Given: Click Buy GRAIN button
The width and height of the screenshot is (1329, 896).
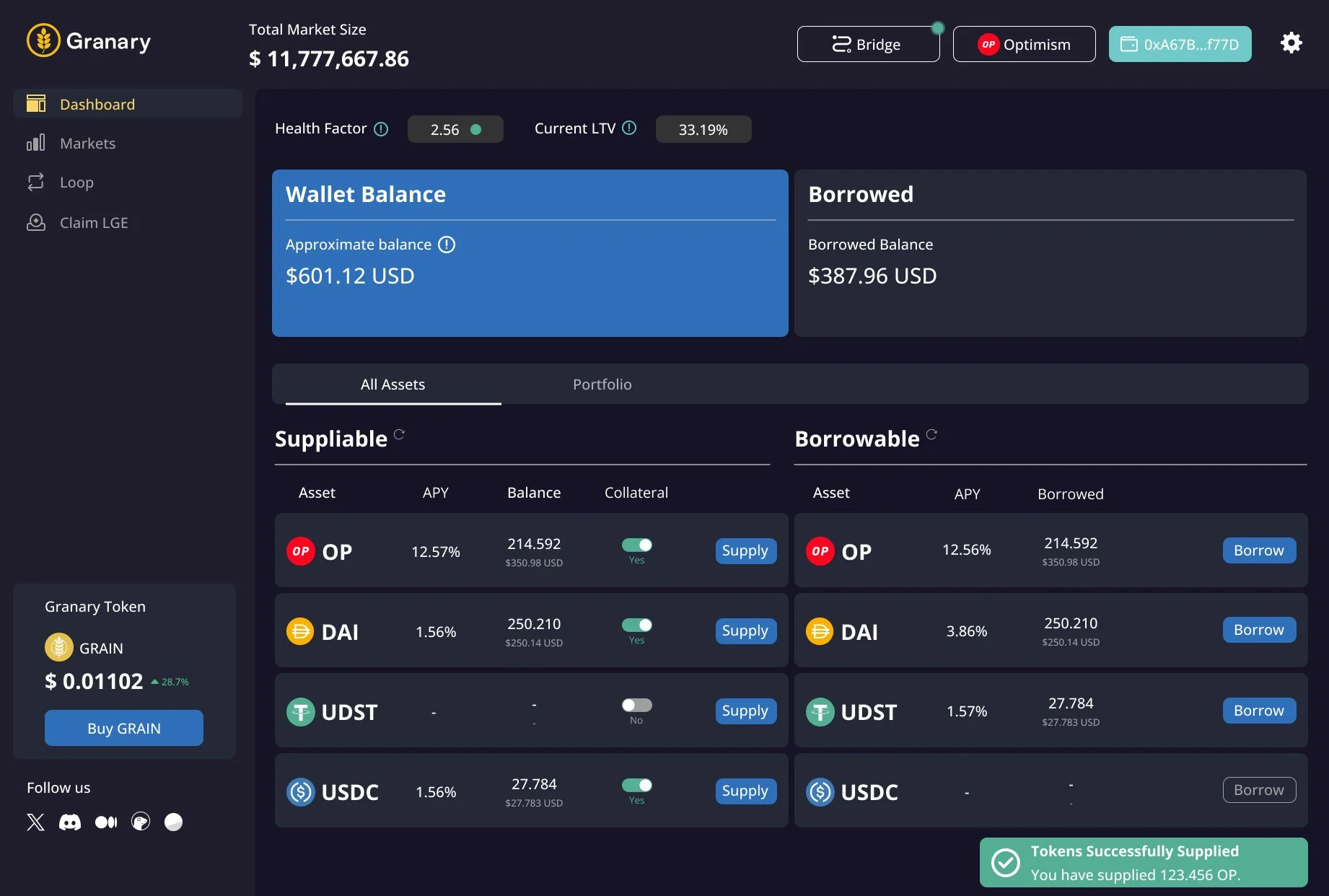Looking at the screenshot, I should (124, 728).
